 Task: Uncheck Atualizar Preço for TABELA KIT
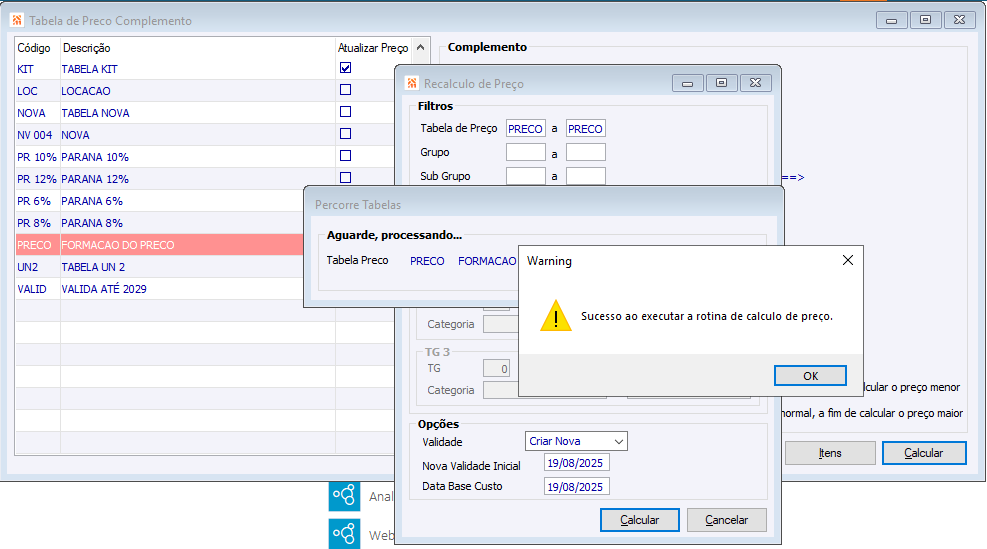[x=345, y=68]
